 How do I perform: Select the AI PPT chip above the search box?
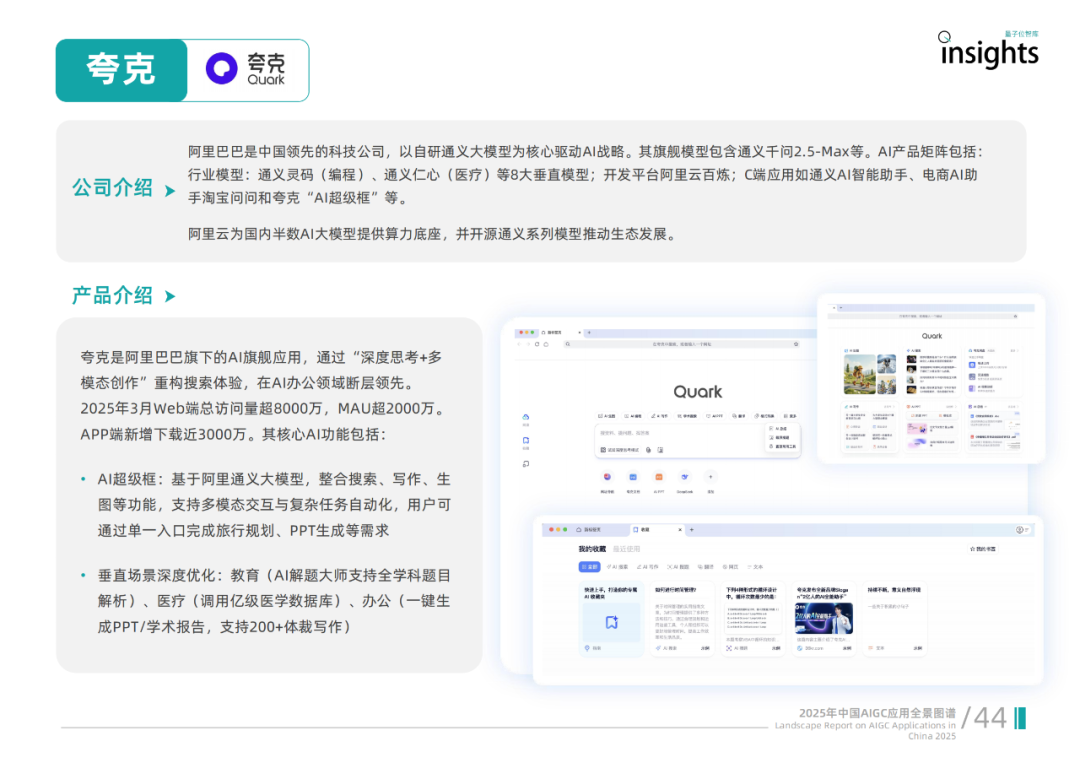coord(714,416)
